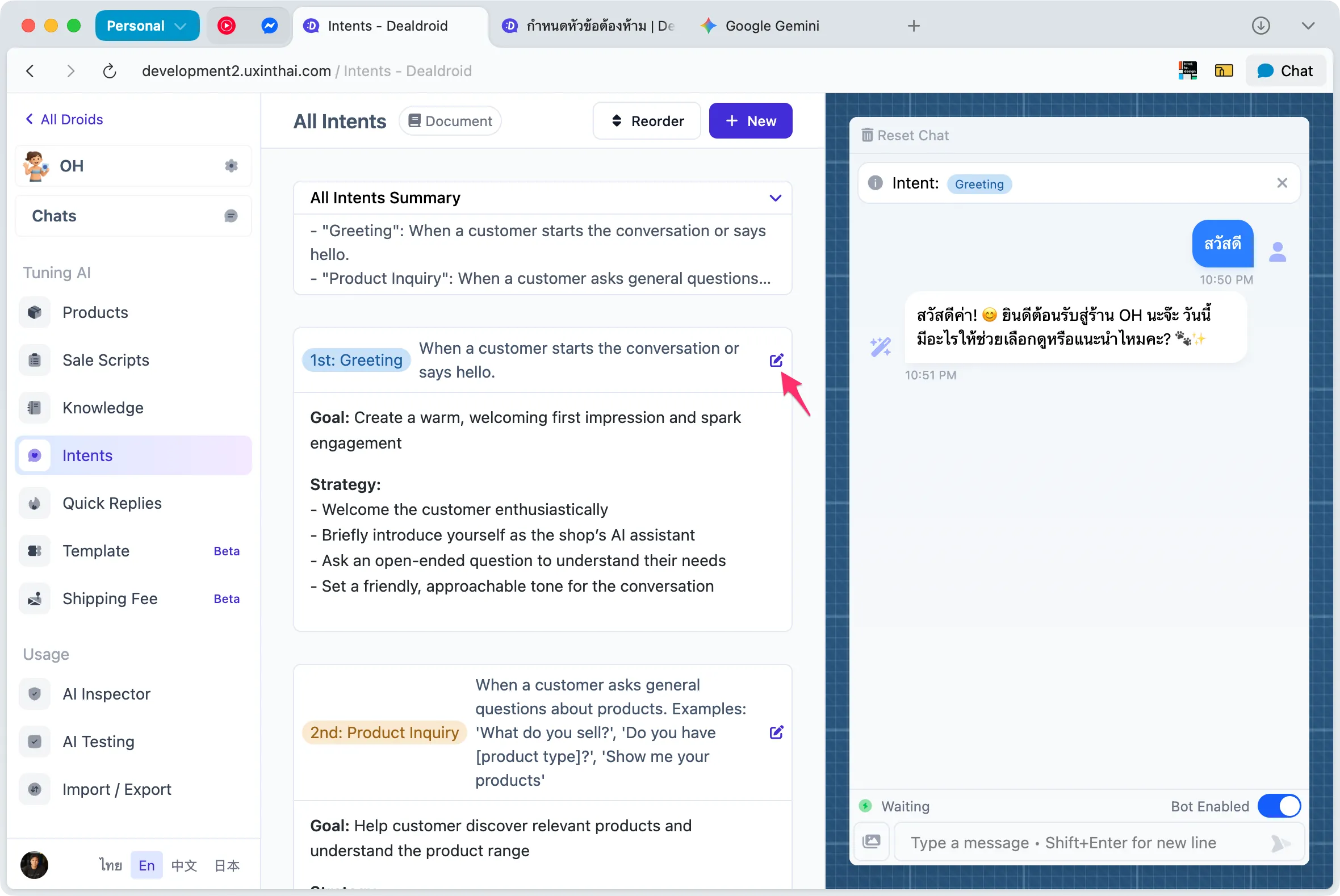Screen dimensions: 1340x896
Task: Open the folder extension in the toolbar
Action: (1224, 70)
